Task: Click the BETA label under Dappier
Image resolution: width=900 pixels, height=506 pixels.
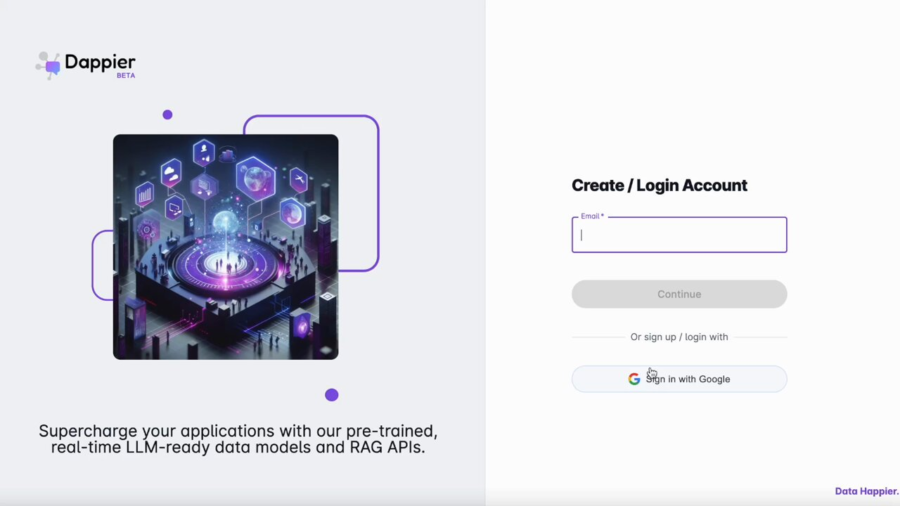Action: (126, 76)
